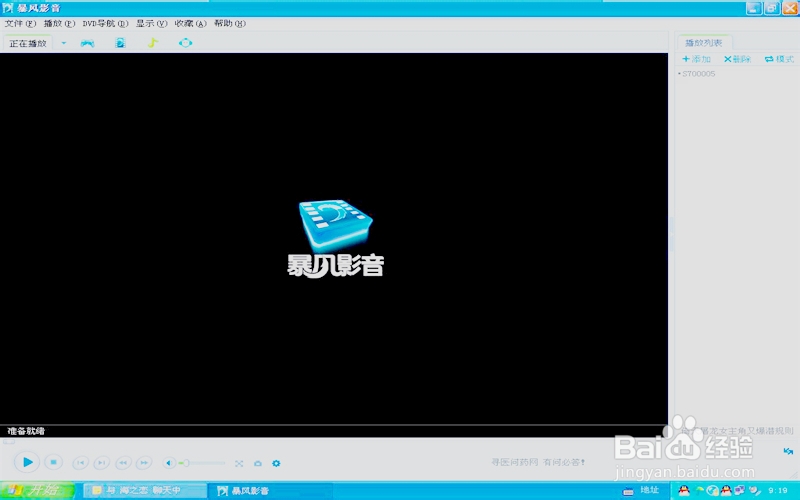Open the Windows 开始 start button
The height and width of the screenshot is (500, 800).
pos(37,490)
